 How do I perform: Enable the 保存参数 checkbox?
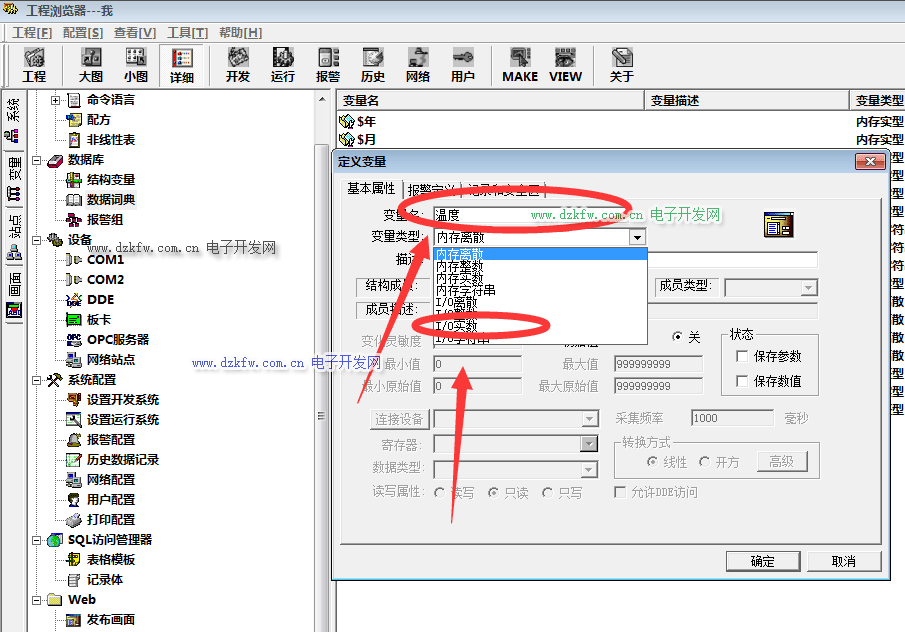point(742,357)
